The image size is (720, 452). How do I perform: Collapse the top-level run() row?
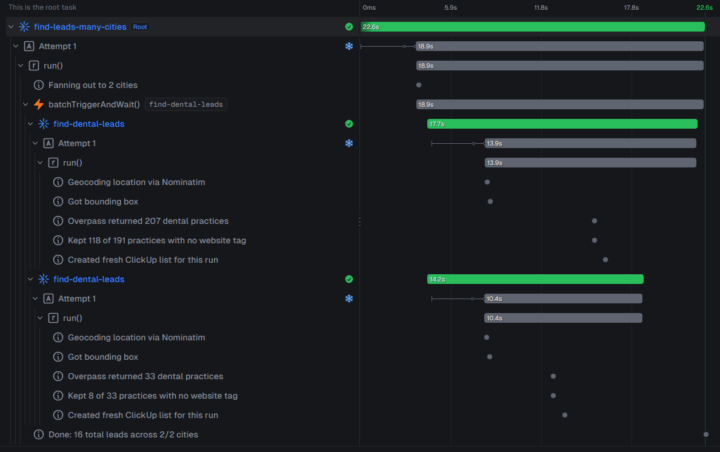[20, 66]
